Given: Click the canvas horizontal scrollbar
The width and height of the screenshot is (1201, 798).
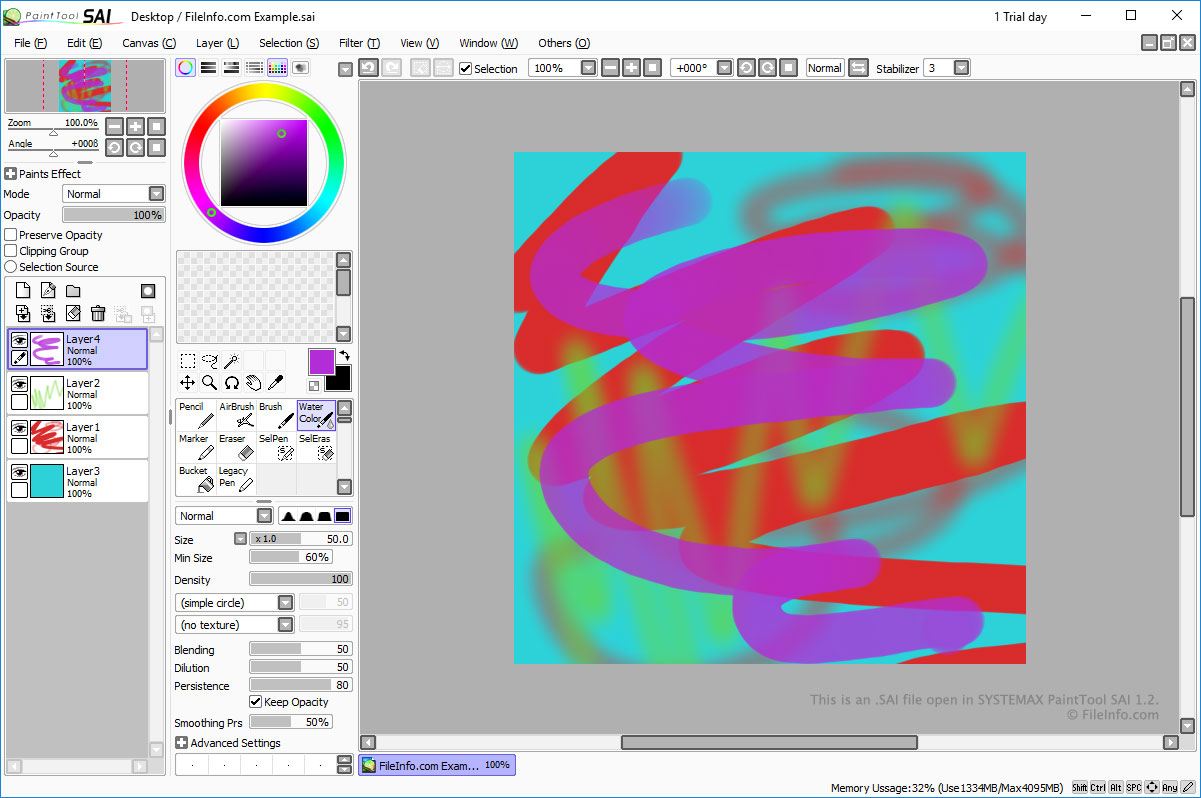Looking at the screenshot, I should (769, 742).
